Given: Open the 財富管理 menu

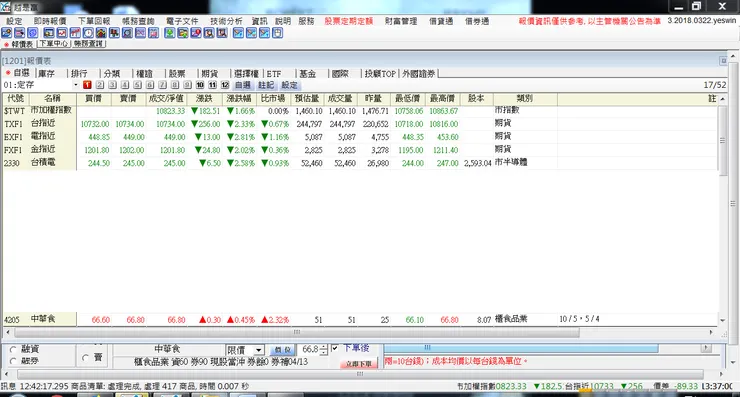Looking at the screenshot, I should (401, 21).
